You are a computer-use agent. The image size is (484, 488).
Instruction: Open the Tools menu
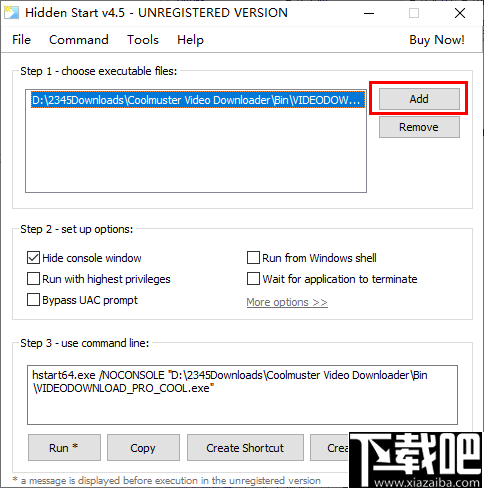pos(143,40)
